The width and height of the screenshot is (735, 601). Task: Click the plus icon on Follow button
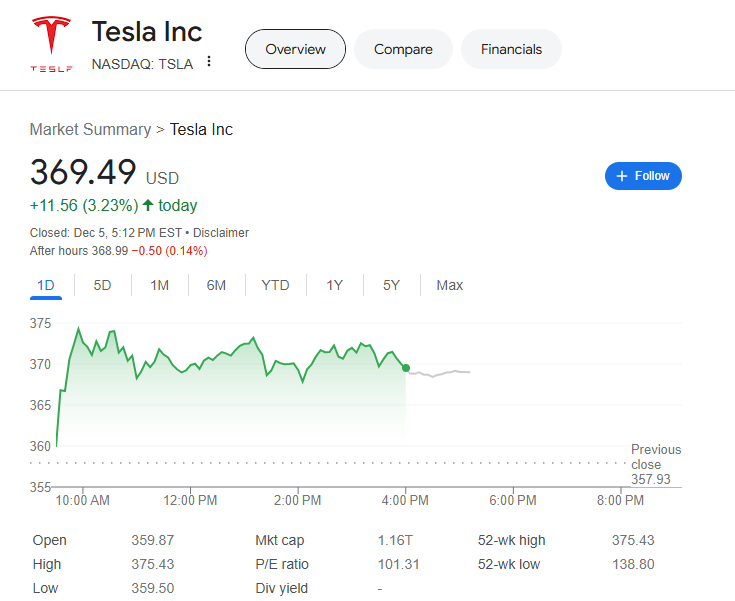[x=622, y=176]
